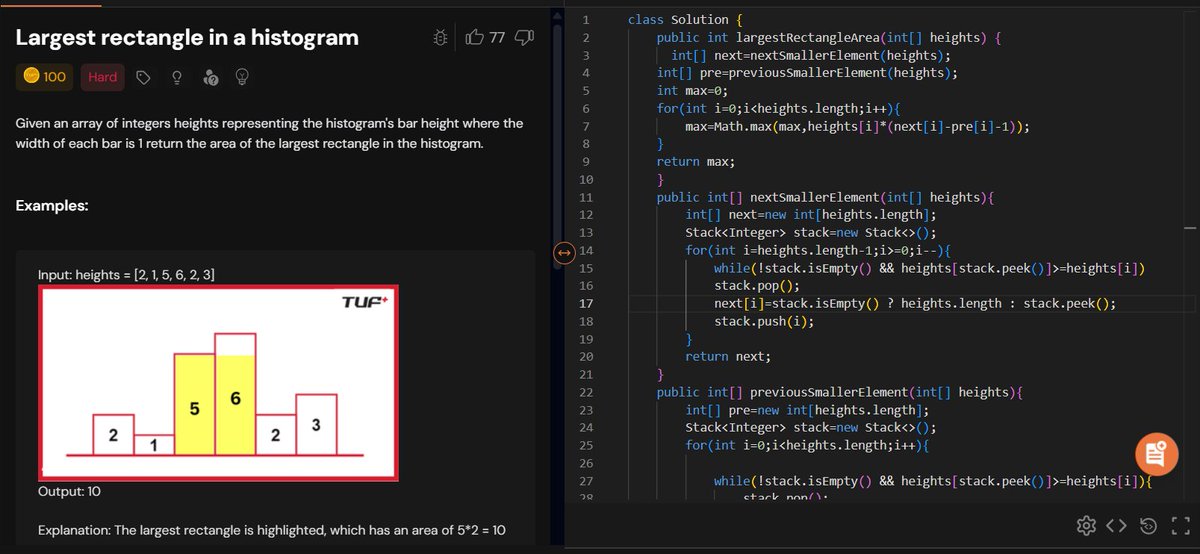This screenshot has height=554, width=1200.
Task: Click the editor minimap scroll marker
Action: pyautogui.click(x=1189, y=228)
